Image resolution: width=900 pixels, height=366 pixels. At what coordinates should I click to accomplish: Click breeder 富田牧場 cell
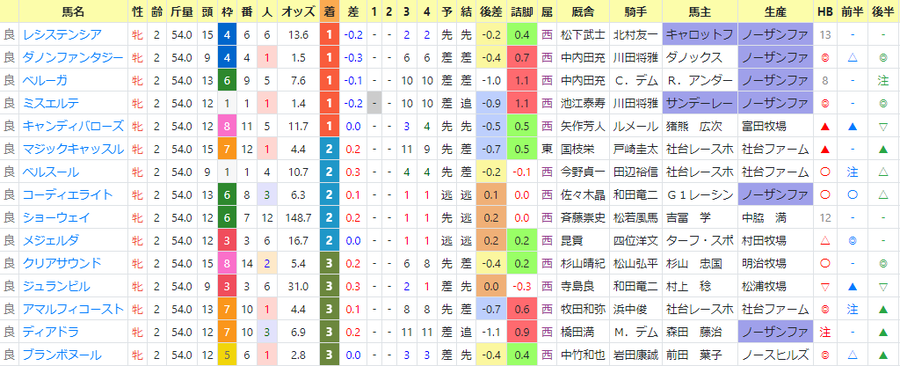click(x=775, y=126)
